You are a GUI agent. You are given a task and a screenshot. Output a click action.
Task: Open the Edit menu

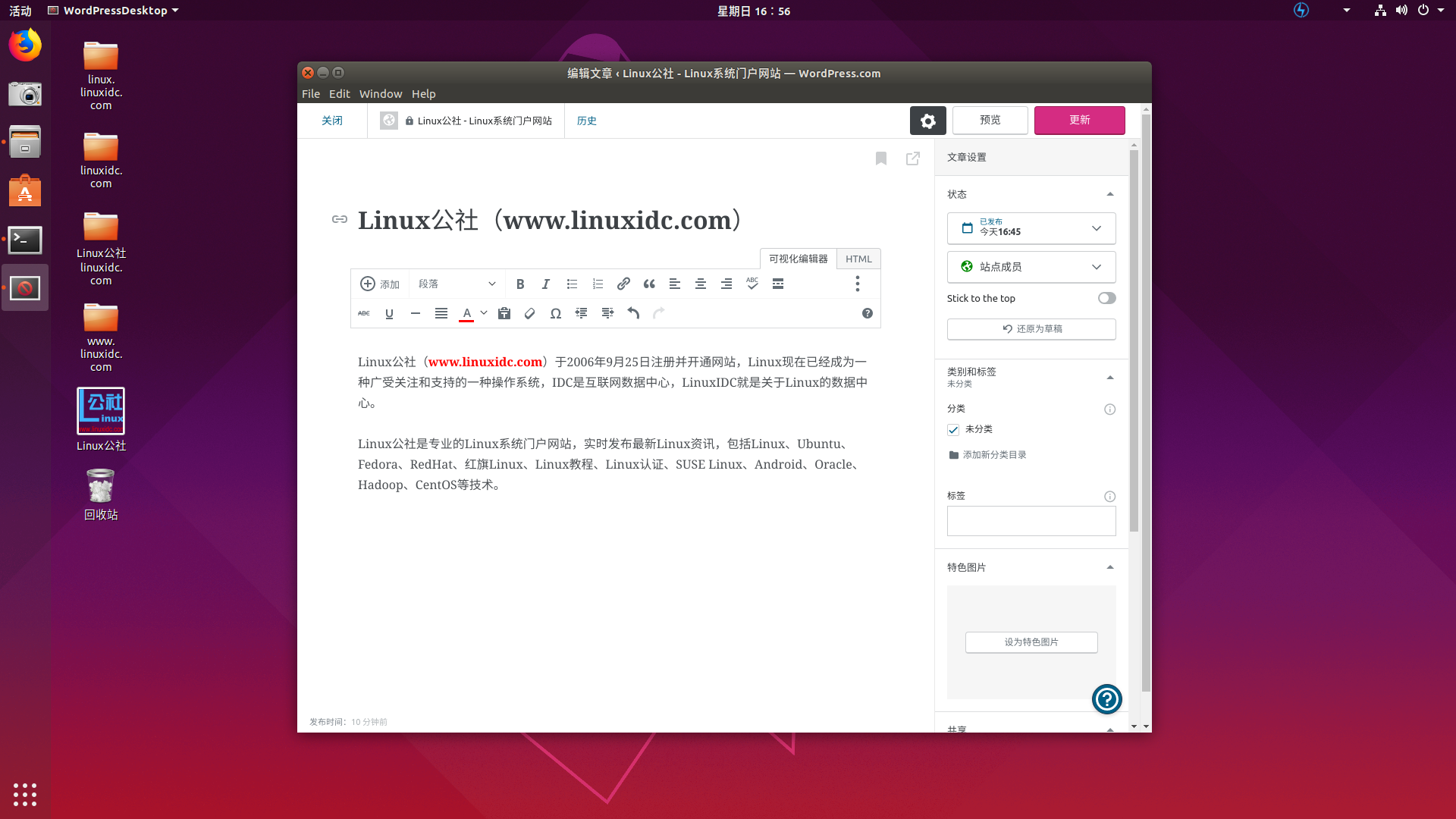coord(339,93)
